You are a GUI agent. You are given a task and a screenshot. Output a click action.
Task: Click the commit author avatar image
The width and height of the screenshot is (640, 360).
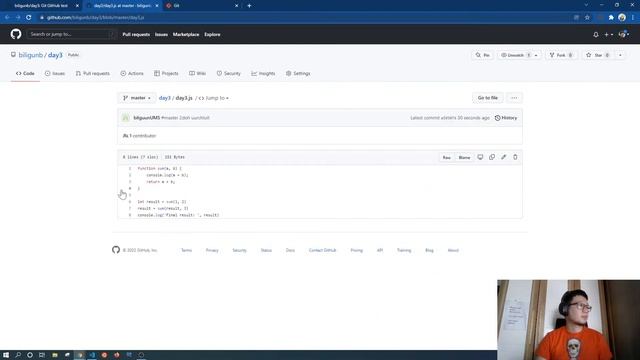click(x=126, y=118)
